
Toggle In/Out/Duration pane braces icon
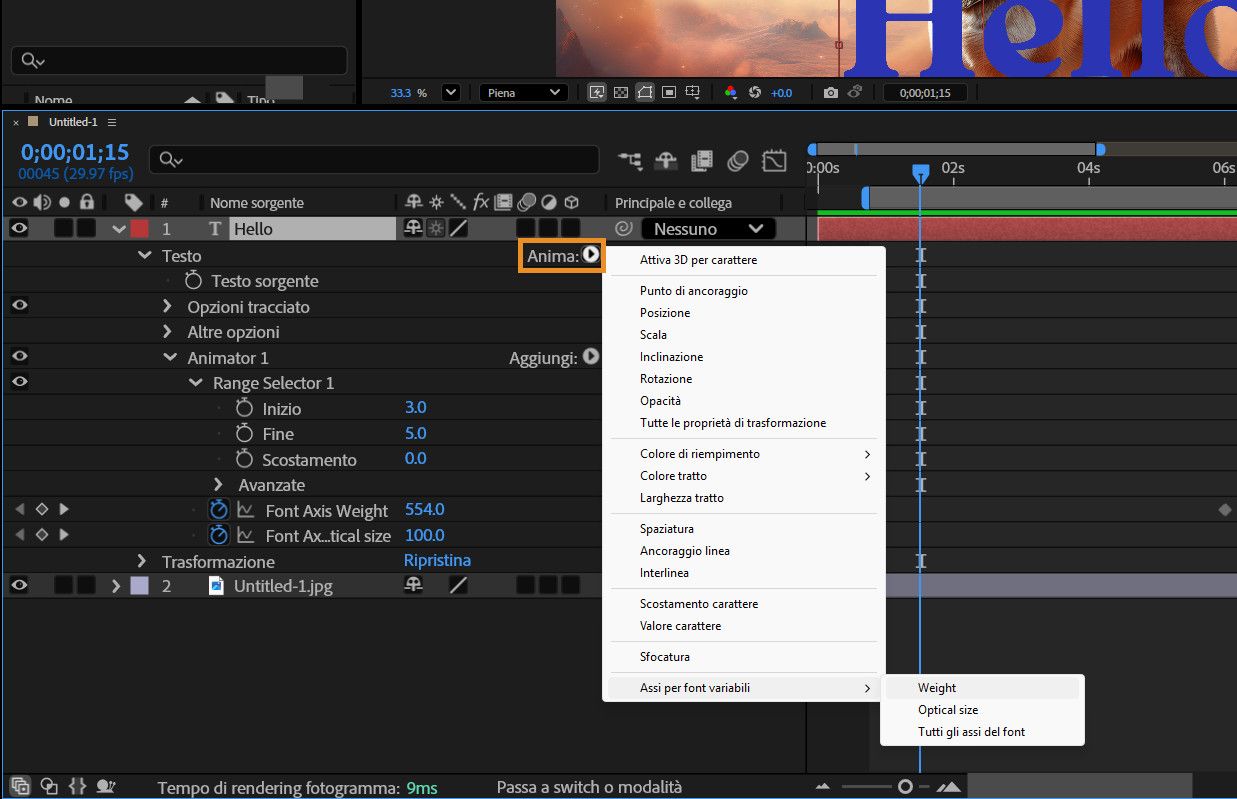click(x=77, y=787)
